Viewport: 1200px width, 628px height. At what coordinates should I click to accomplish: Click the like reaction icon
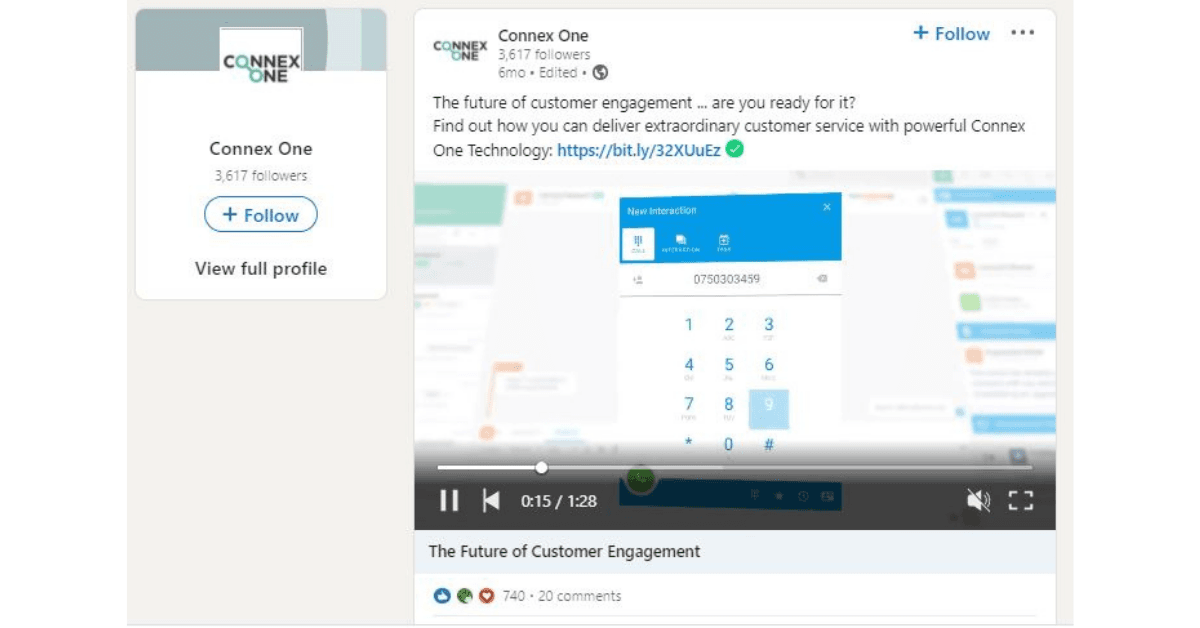(x=442, y=596)
